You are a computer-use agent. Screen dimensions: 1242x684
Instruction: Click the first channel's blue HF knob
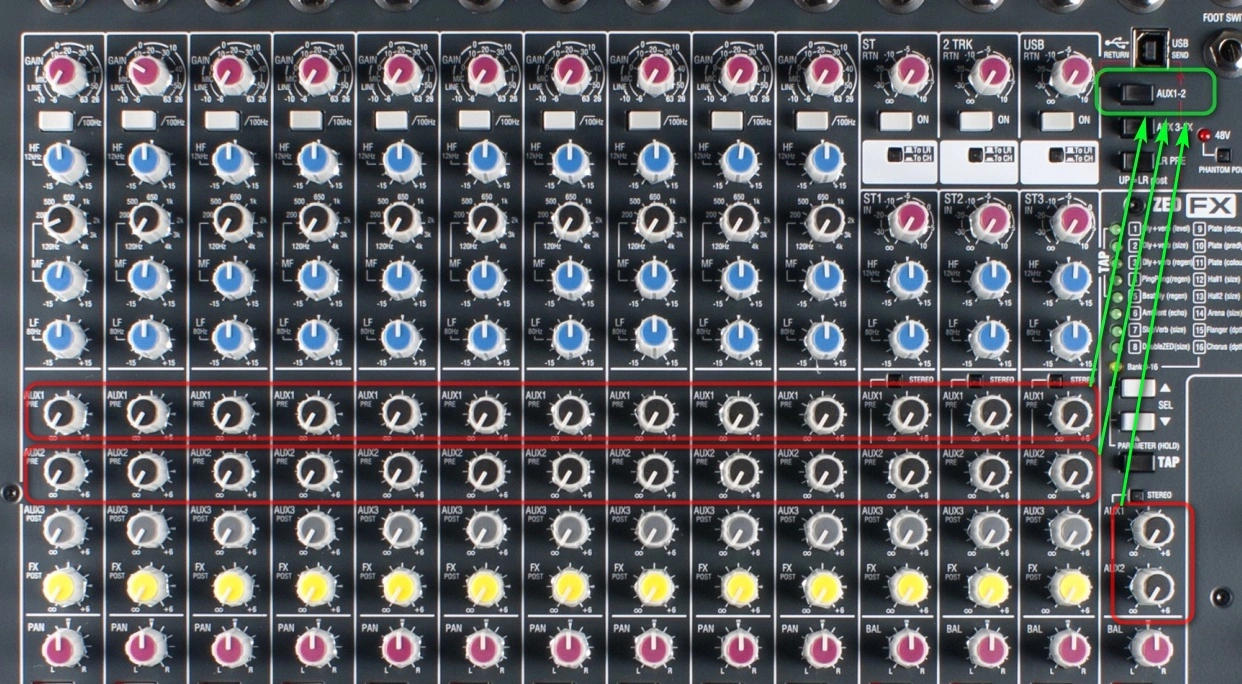[64, 162]
